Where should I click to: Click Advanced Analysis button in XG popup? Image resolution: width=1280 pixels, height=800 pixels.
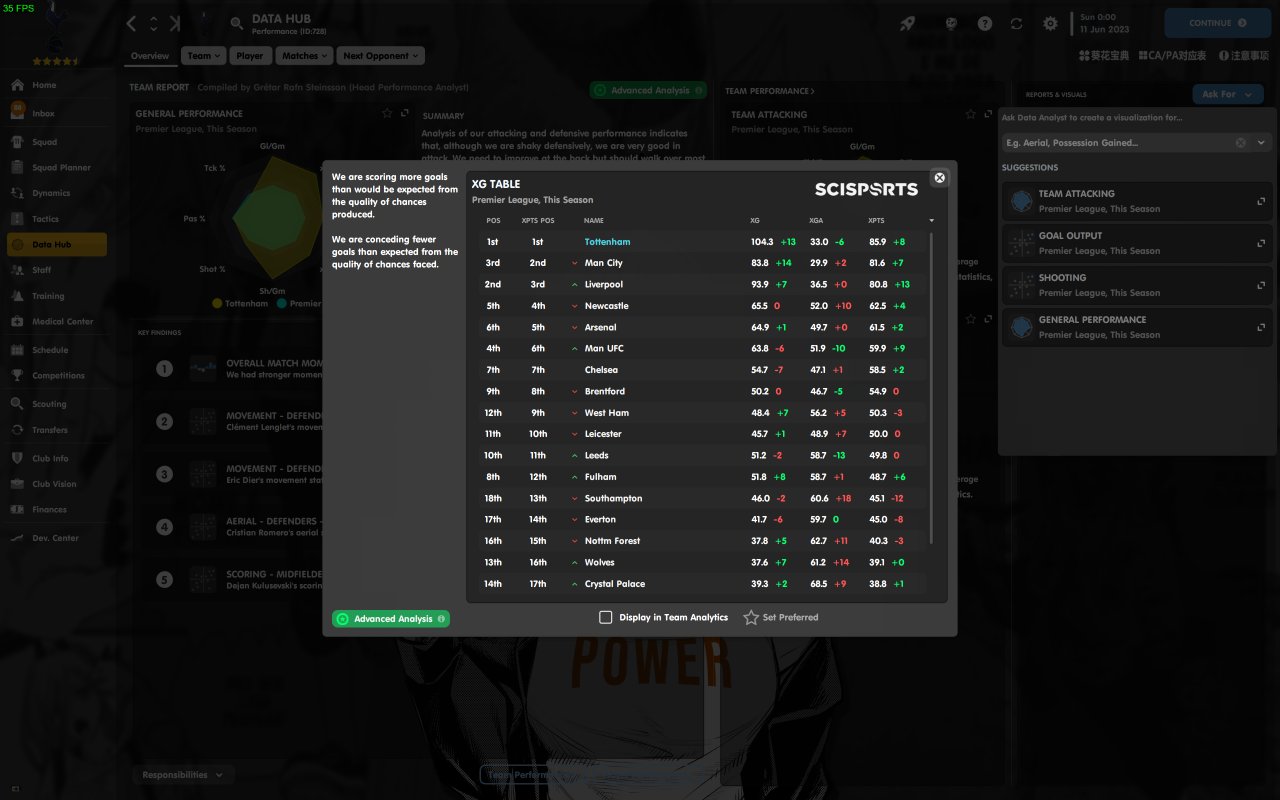click(391, 619)
